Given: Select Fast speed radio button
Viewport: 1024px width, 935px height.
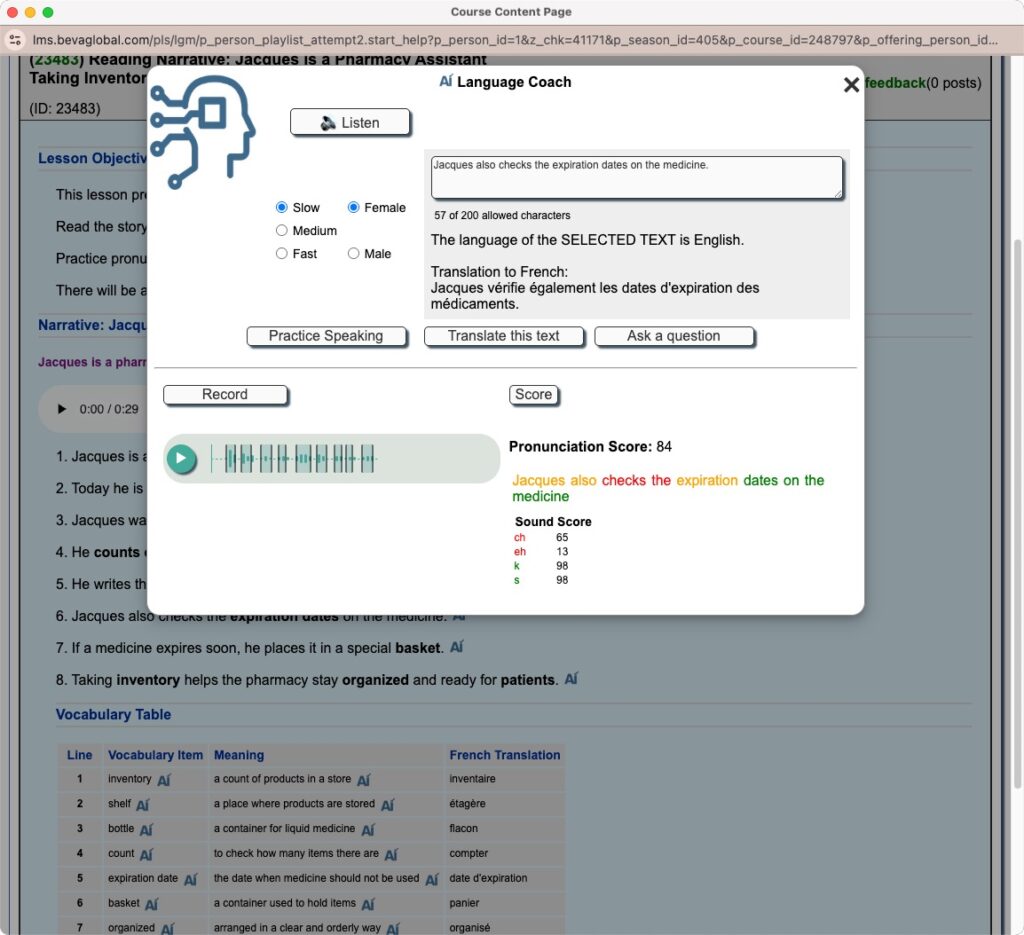Looking at the screenshot, I should (281, 253).
